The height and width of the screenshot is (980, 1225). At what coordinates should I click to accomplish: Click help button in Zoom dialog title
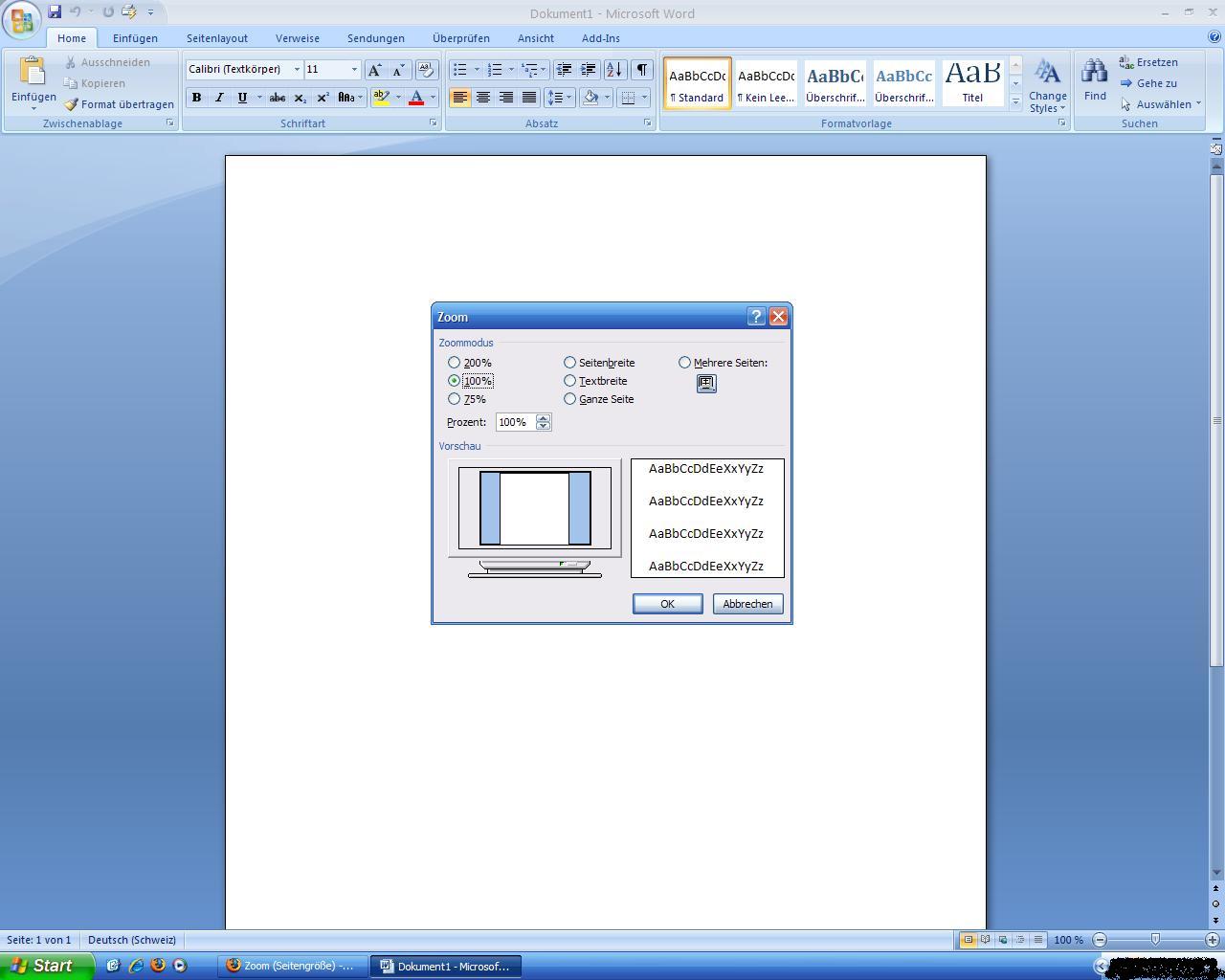coord(756,317)
